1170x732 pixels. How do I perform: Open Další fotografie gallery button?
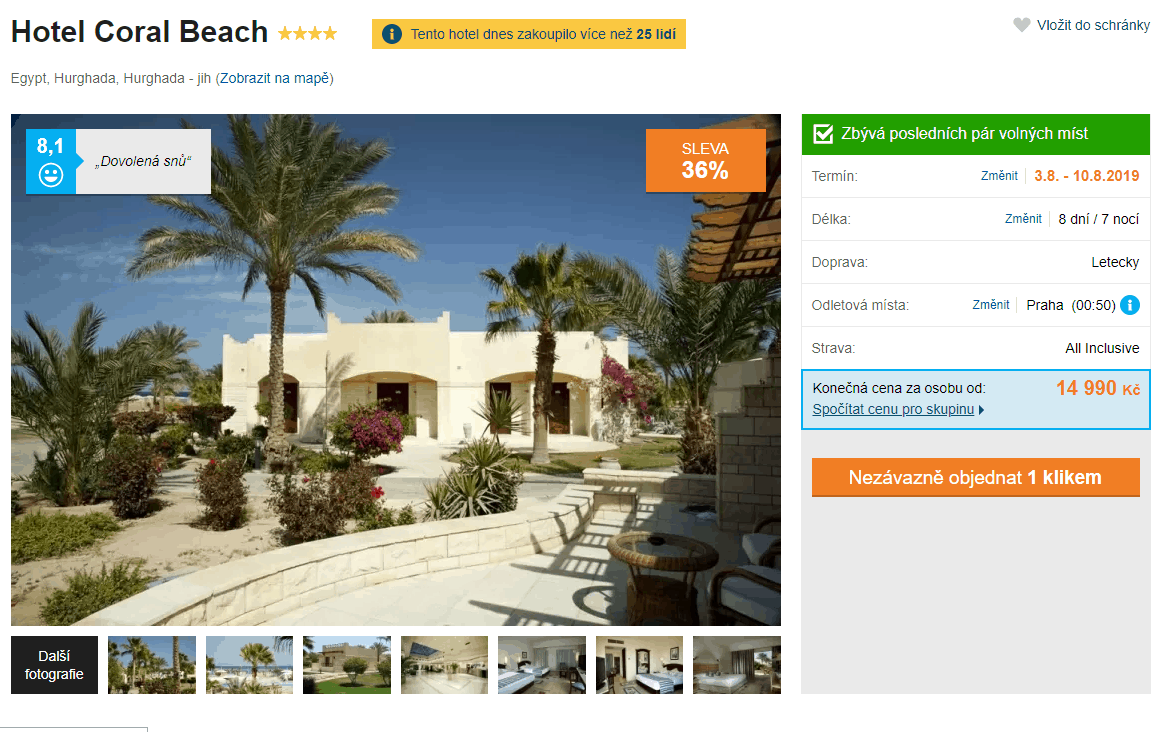click(x=54, y=665)
